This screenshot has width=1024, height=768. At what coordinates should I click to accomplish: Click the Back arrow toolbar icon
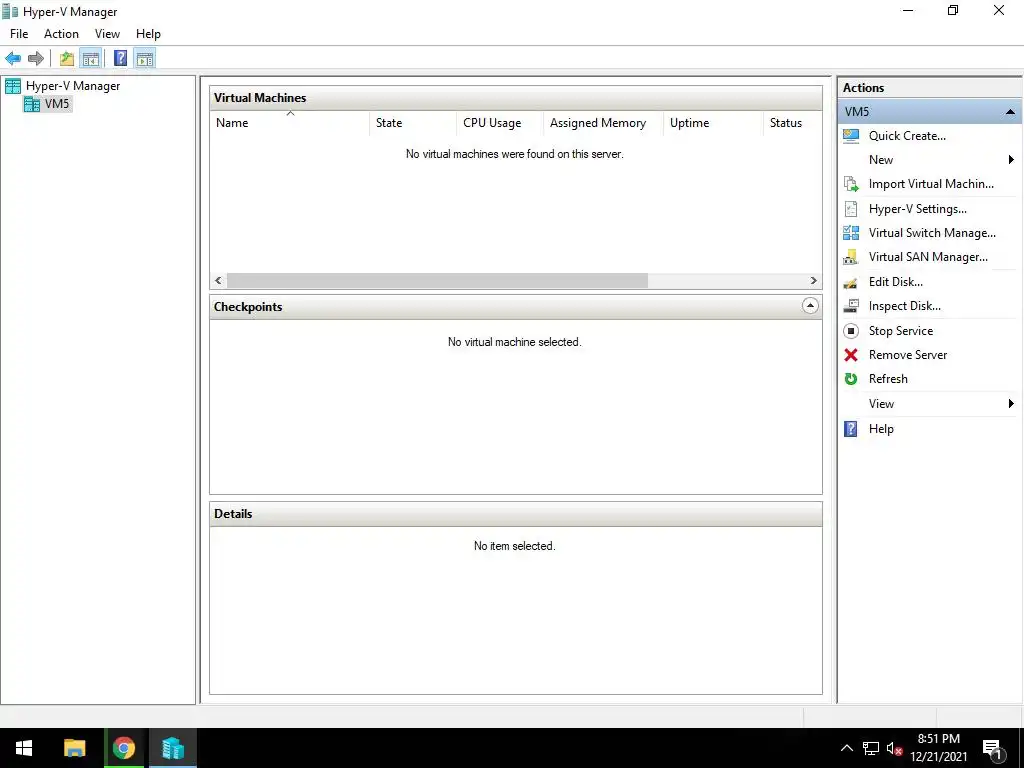point(13,59)
